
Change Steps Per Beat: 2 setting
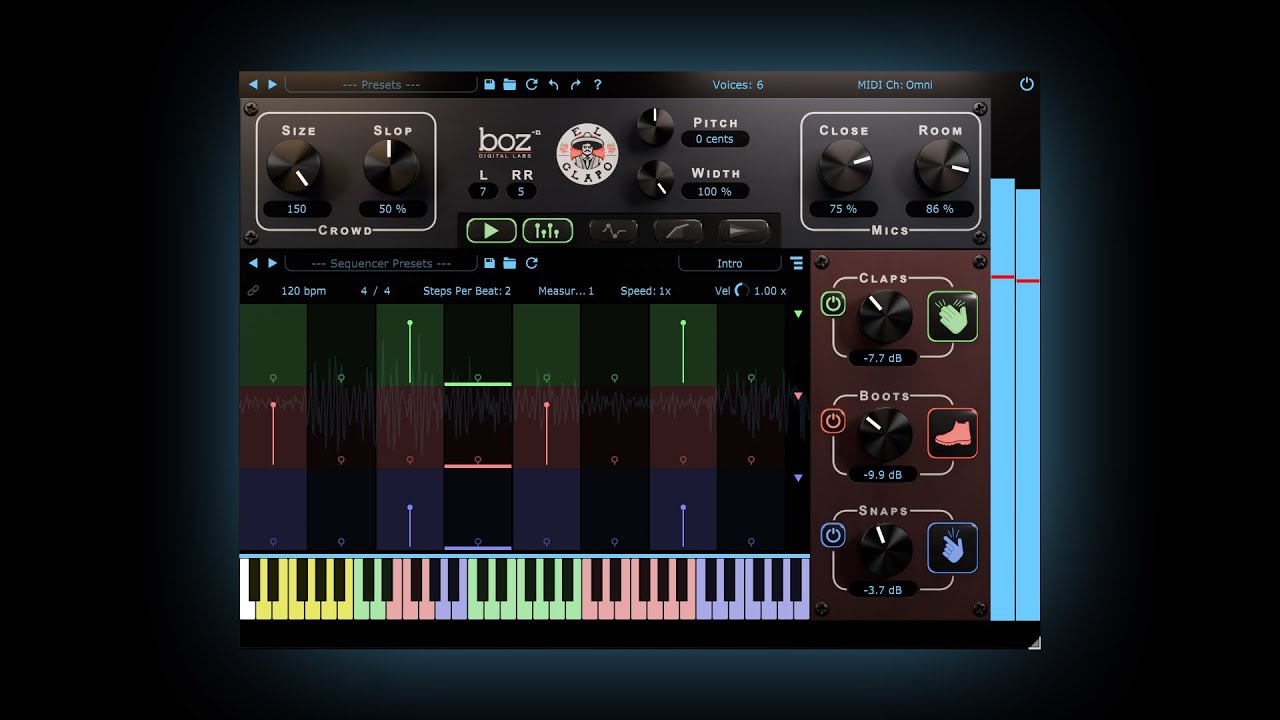pyautogui.click(x=467, y=291)
